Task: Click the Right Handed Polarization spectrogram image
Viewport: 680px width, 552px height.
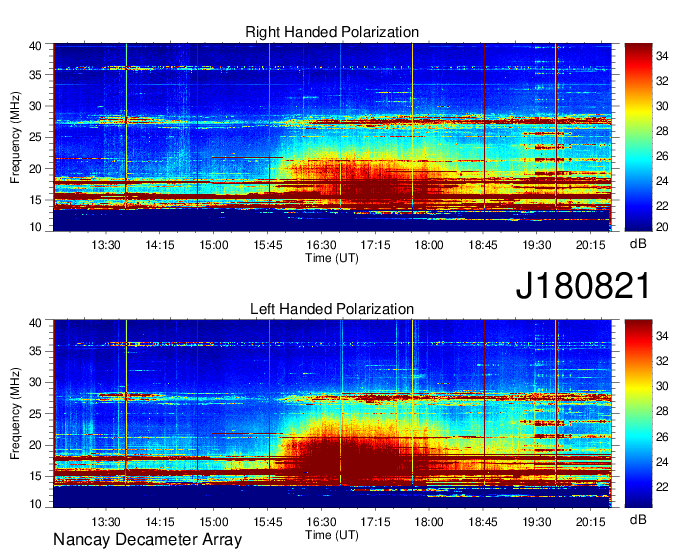Action: pyautogui.click(x=332, y=137)
